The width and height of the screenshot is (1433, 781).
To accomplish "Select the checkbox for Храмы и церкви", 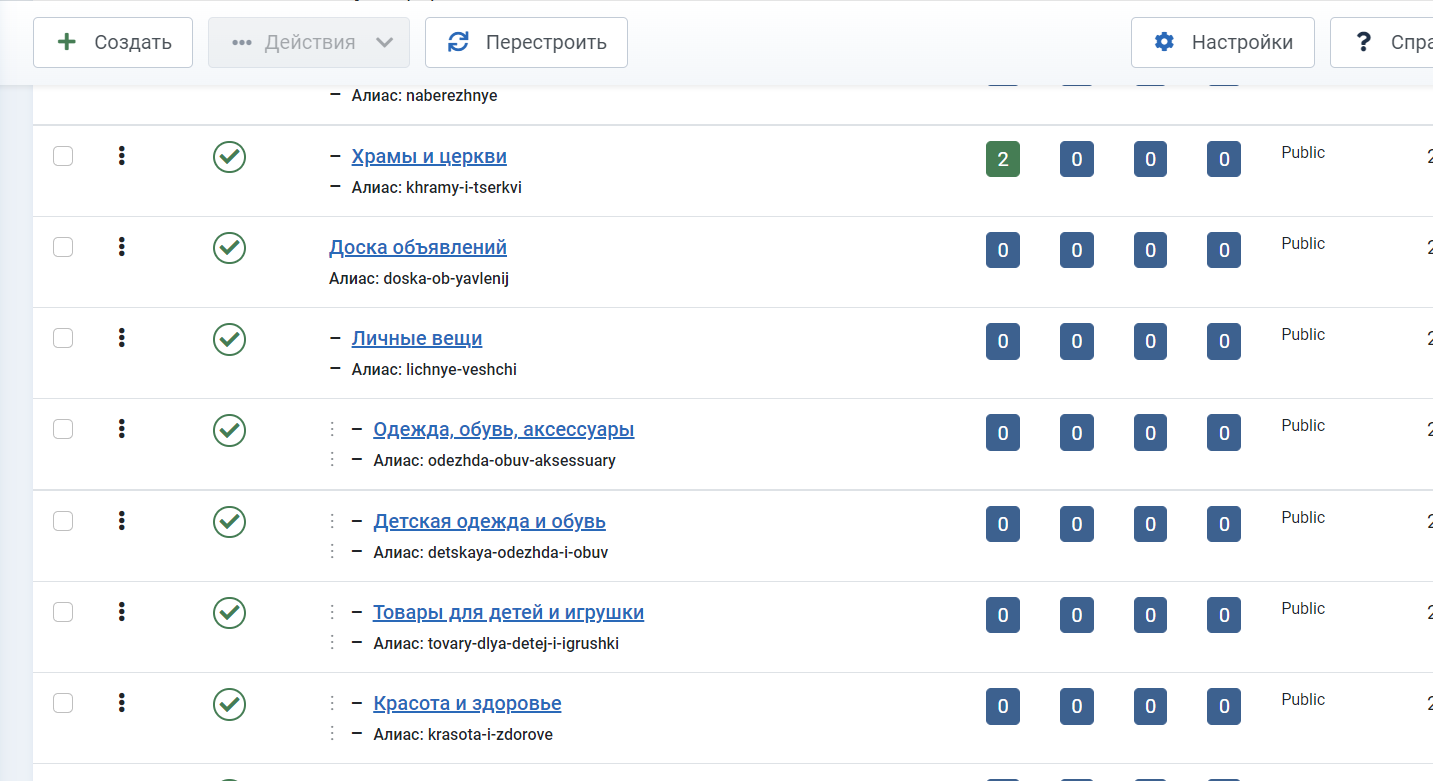I will (63, 156).
